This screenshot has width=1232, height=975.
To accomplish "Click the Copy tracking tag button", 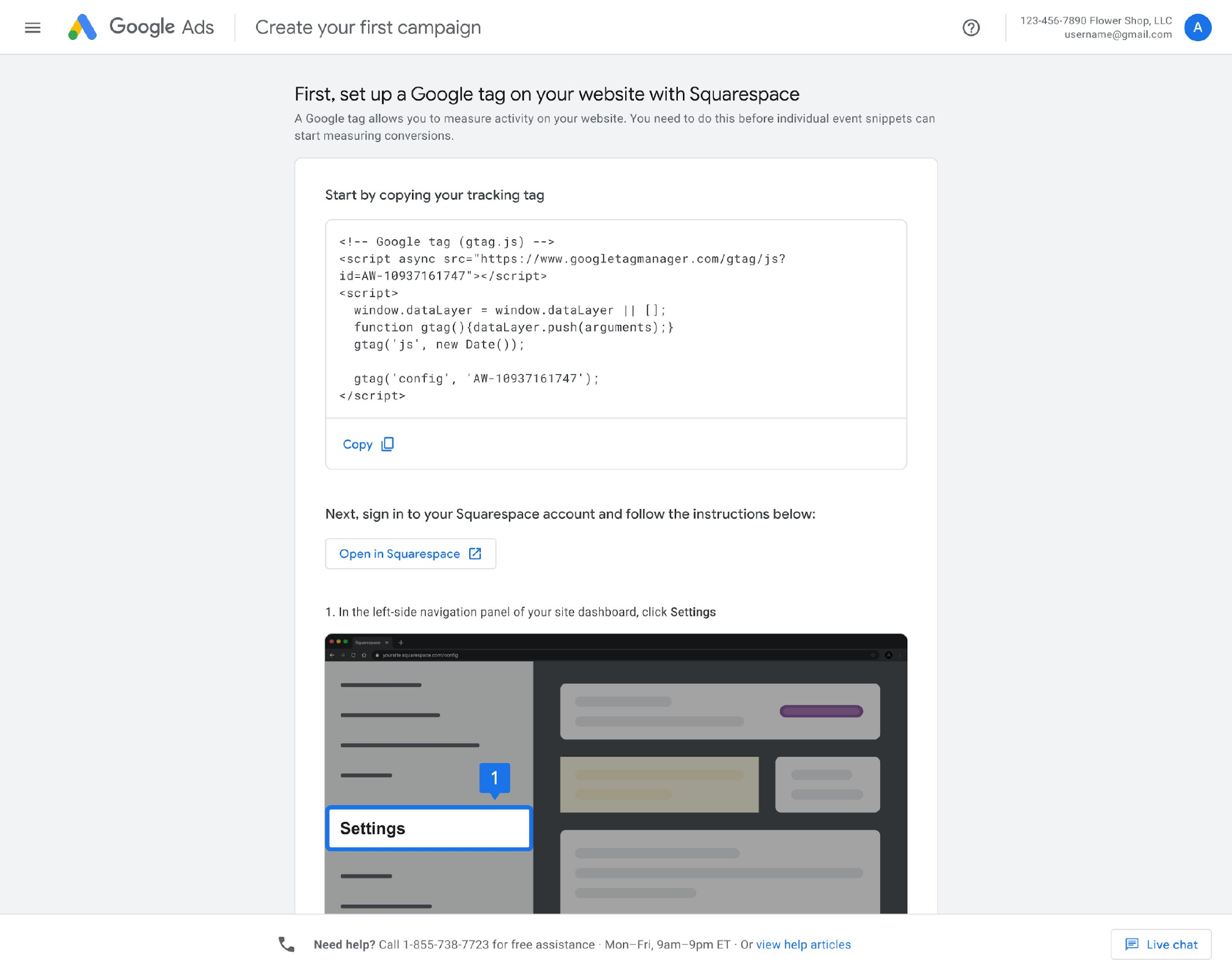I will pos(368,444).
